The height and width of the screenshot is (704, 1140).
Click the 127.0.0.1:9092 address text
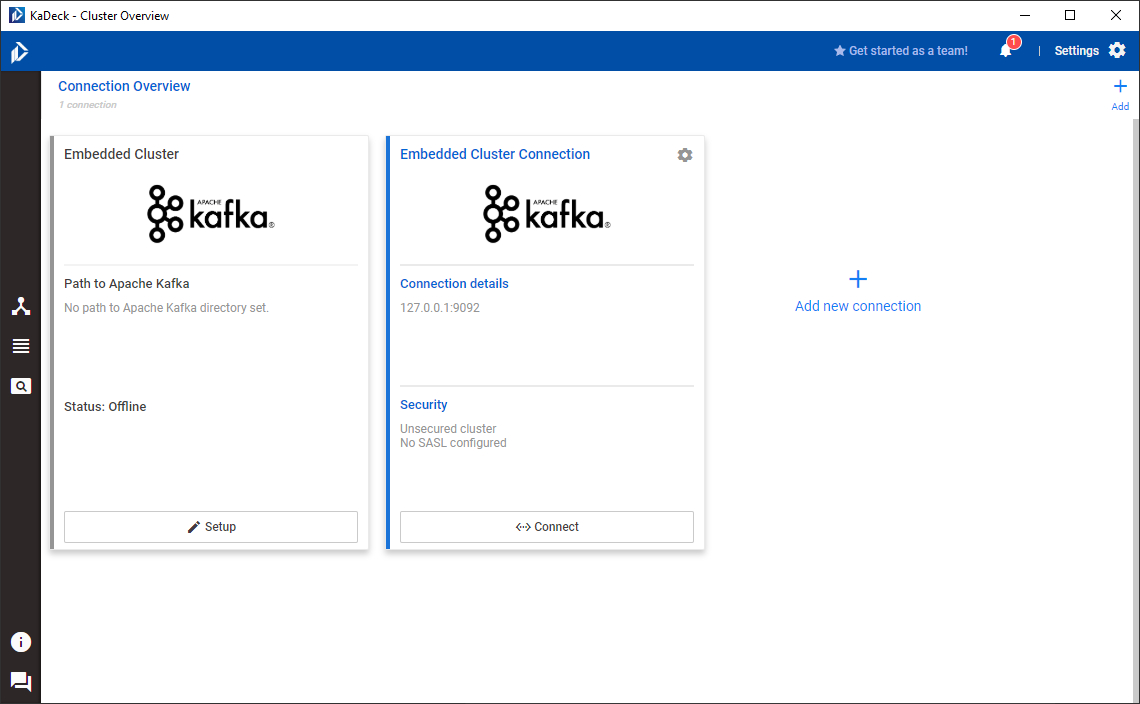(x=440, y=308)
